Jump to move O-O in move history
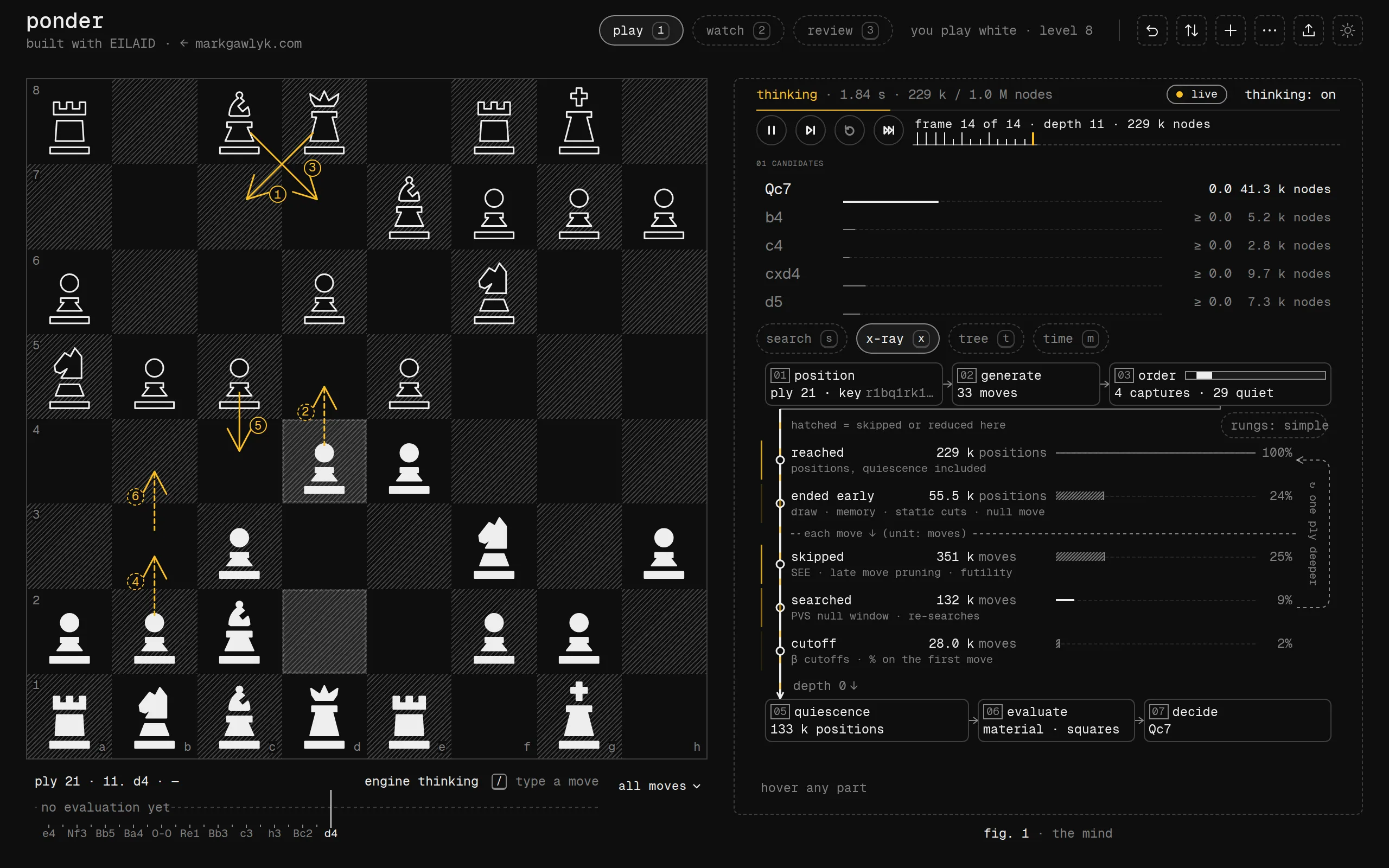This screenshot has width=1389, height=868. tap(161, 833)
